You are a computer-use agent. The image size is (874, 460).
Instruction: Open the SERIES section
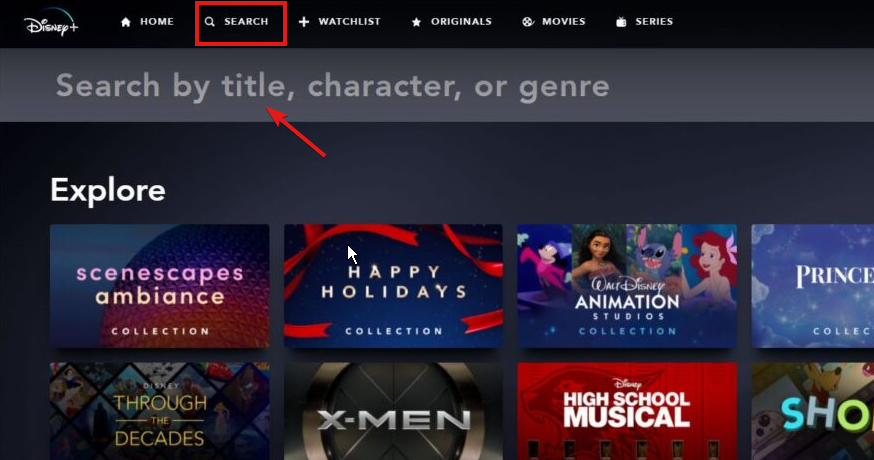654,22
